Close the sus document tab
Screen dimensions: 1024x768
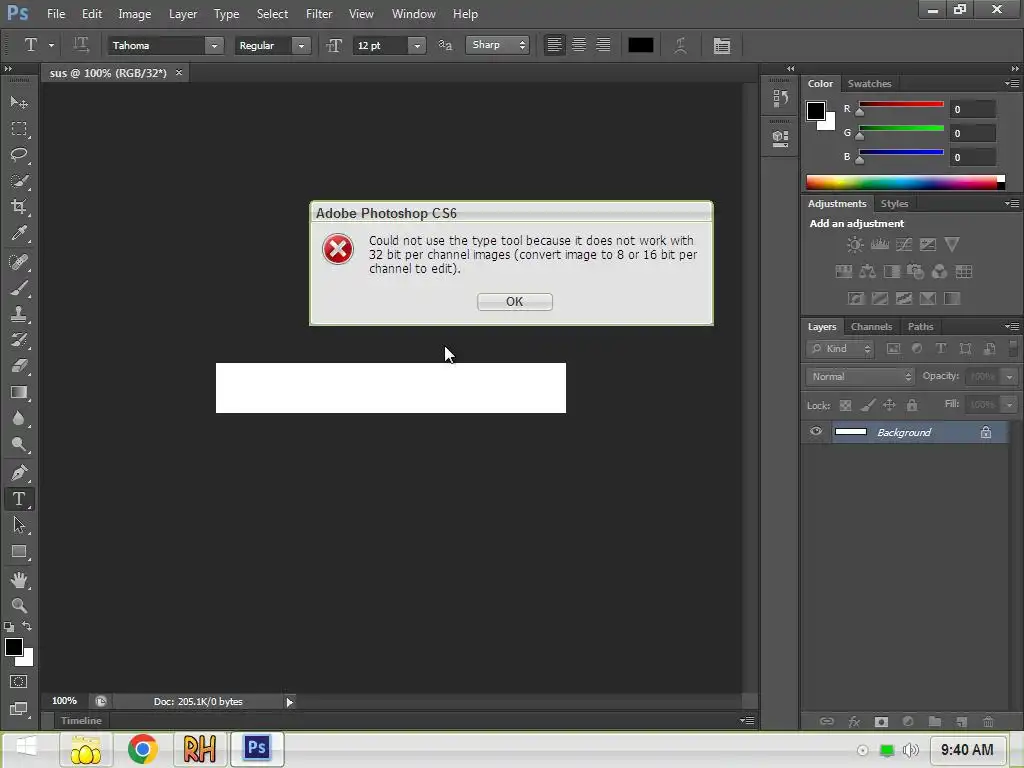point(179,72)
